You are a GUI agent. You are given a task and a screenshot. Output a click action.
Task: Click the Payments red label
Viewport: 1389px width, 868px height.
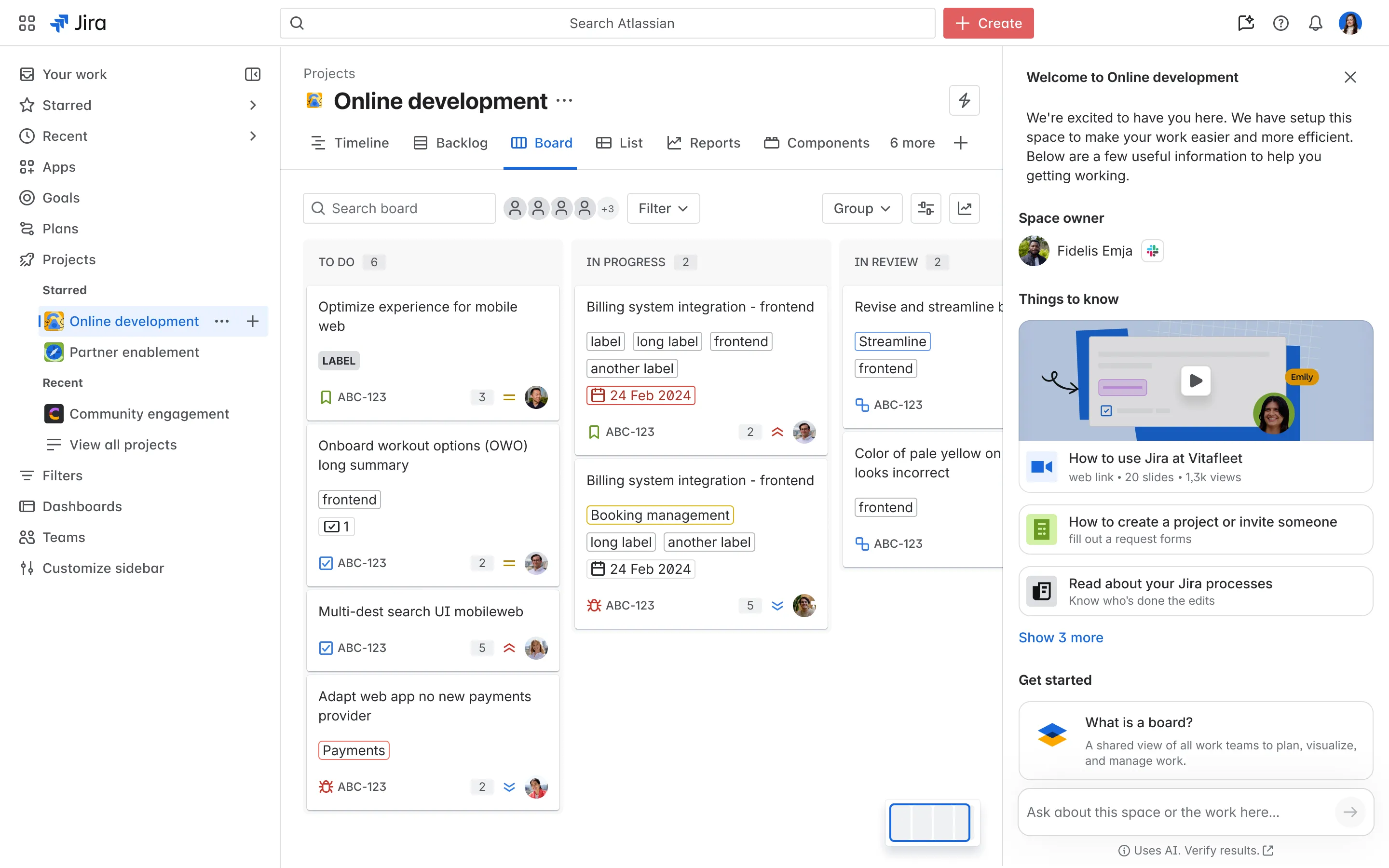(354, 750)
